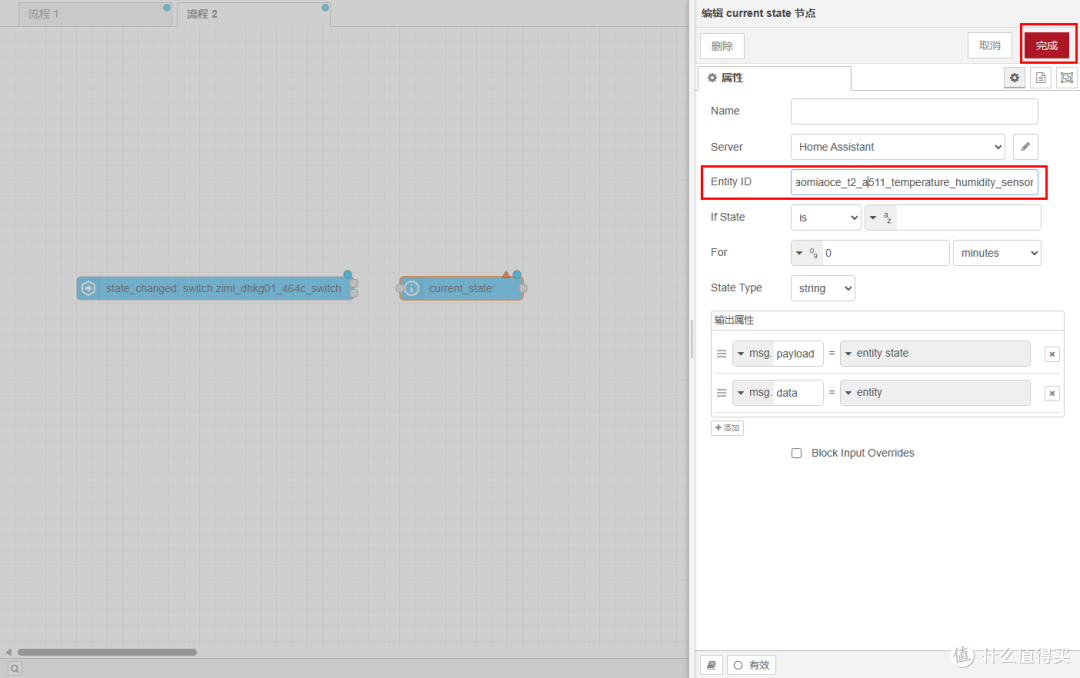The image size is (1080, 678).
Task: Open the State Type dropdown
Action: point(822,288)
